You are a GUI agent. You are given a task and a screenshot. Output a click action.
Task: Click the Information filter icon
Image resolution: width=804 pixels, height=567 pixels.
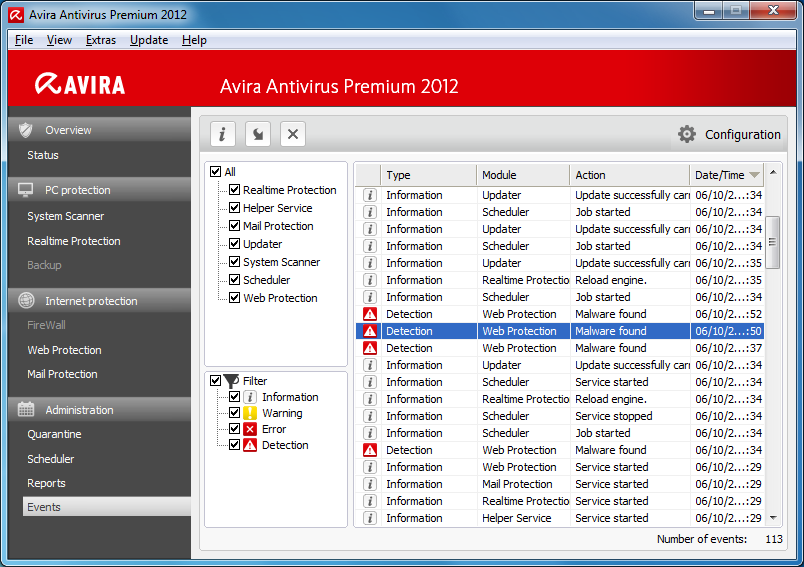pos(250,397)
